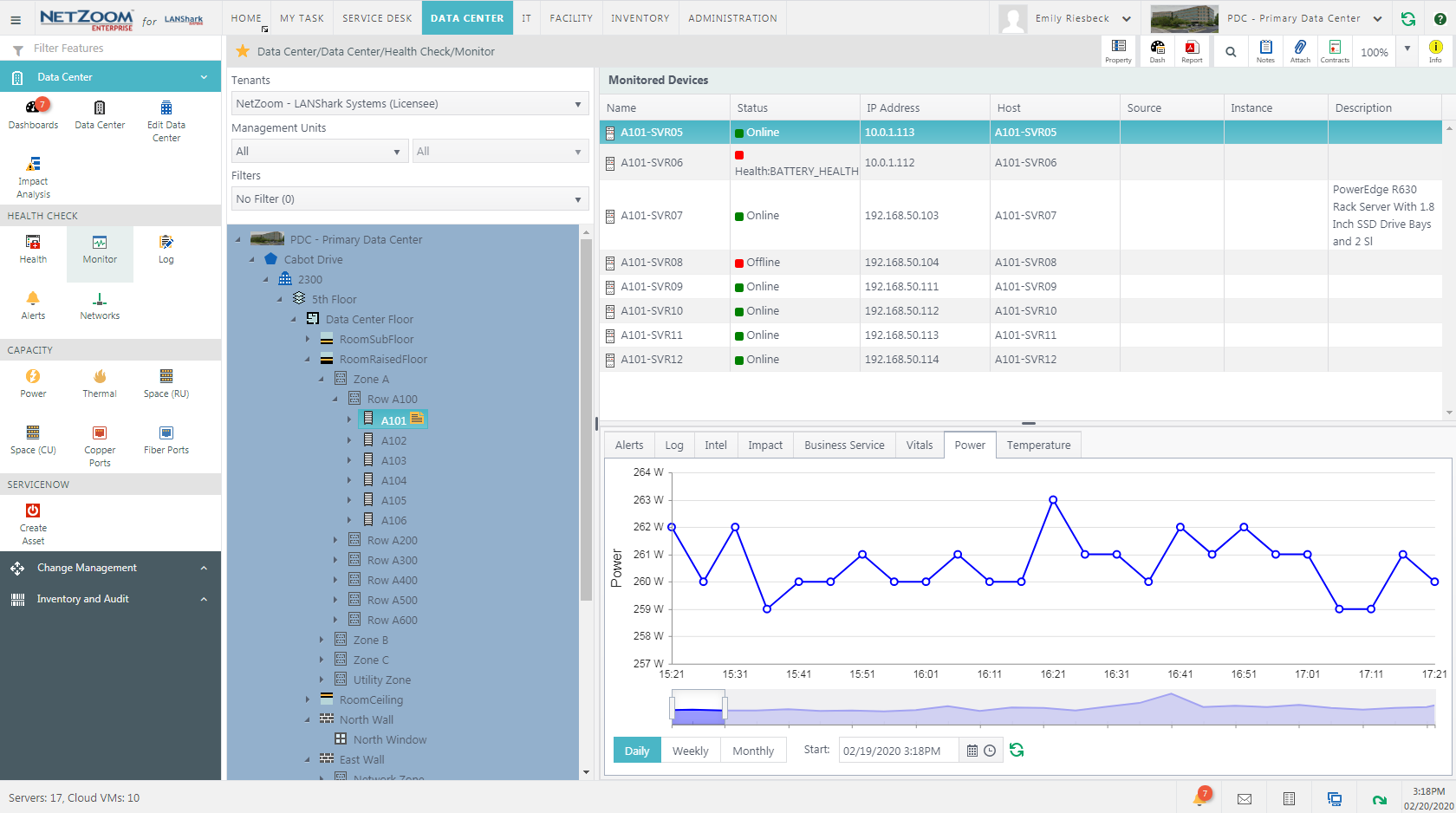Open the Dash toolbar button
Image resolution: width=1456 pixels, height=813 pixels.
pos(1157,51)
